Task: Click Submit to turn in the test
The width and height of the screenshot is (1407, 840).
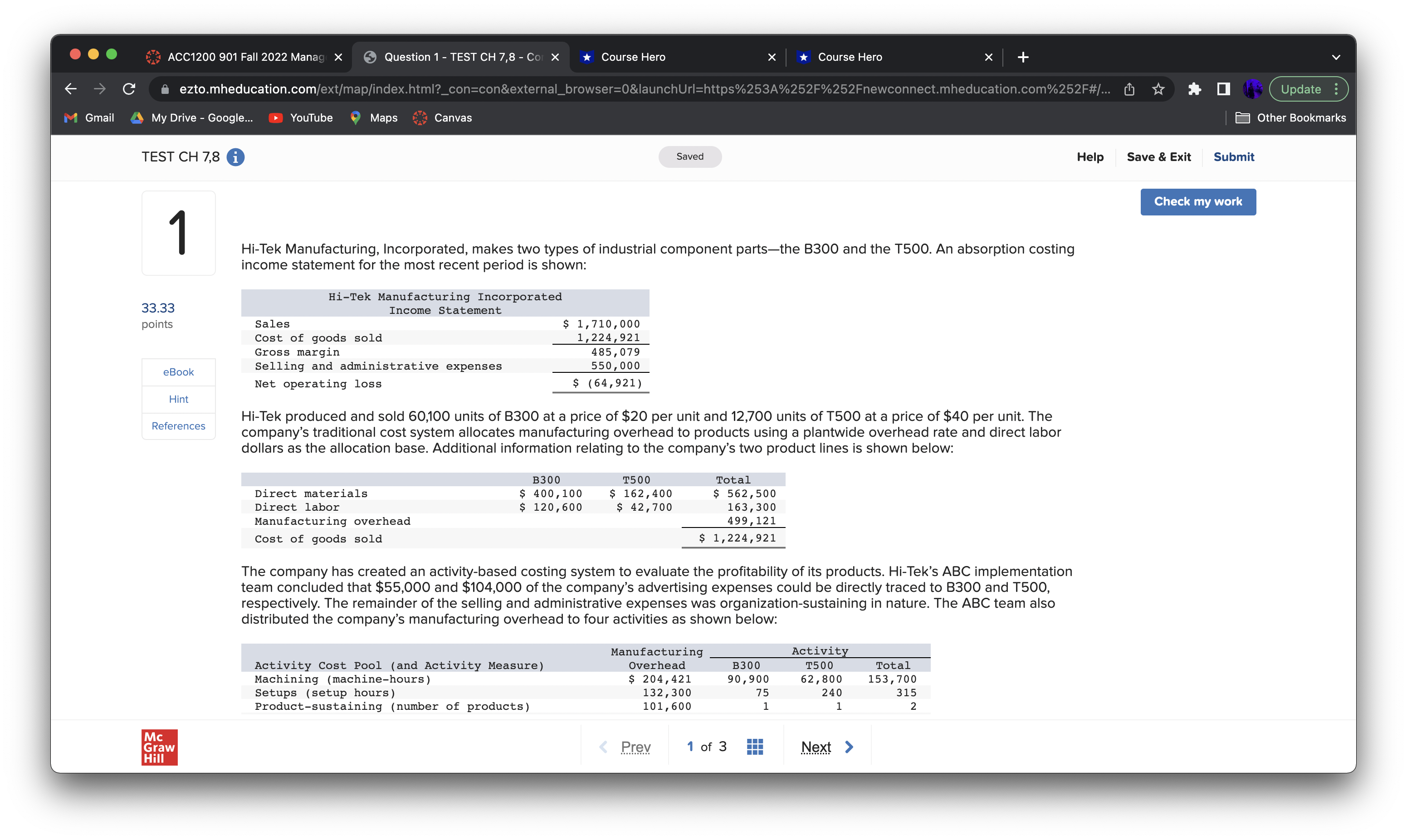Action: coord(1234,157)
